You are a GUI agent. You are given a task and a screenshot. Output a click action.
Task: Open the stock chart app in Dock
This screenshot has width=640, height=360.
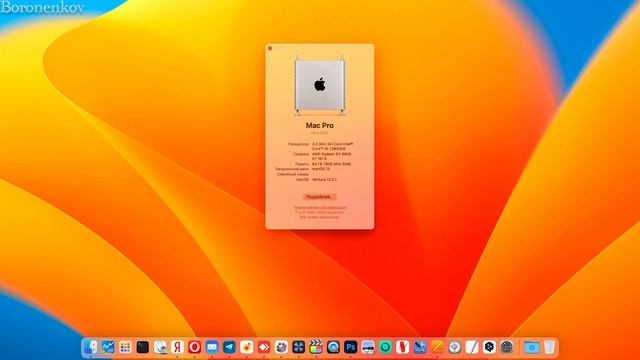point(108,347)
